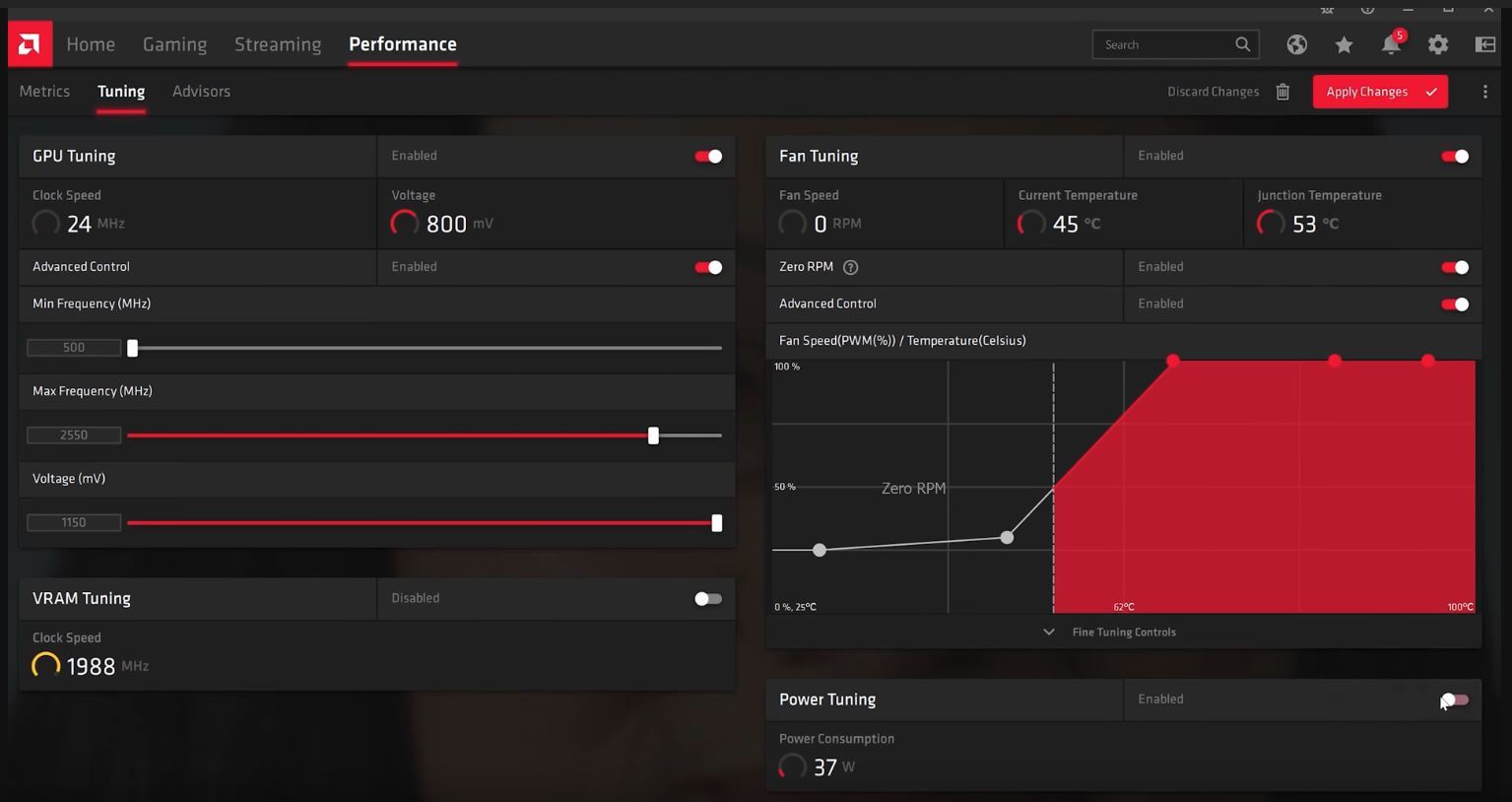
Task: Click the Max Frequency slider handle
Action: pos(653,435)
